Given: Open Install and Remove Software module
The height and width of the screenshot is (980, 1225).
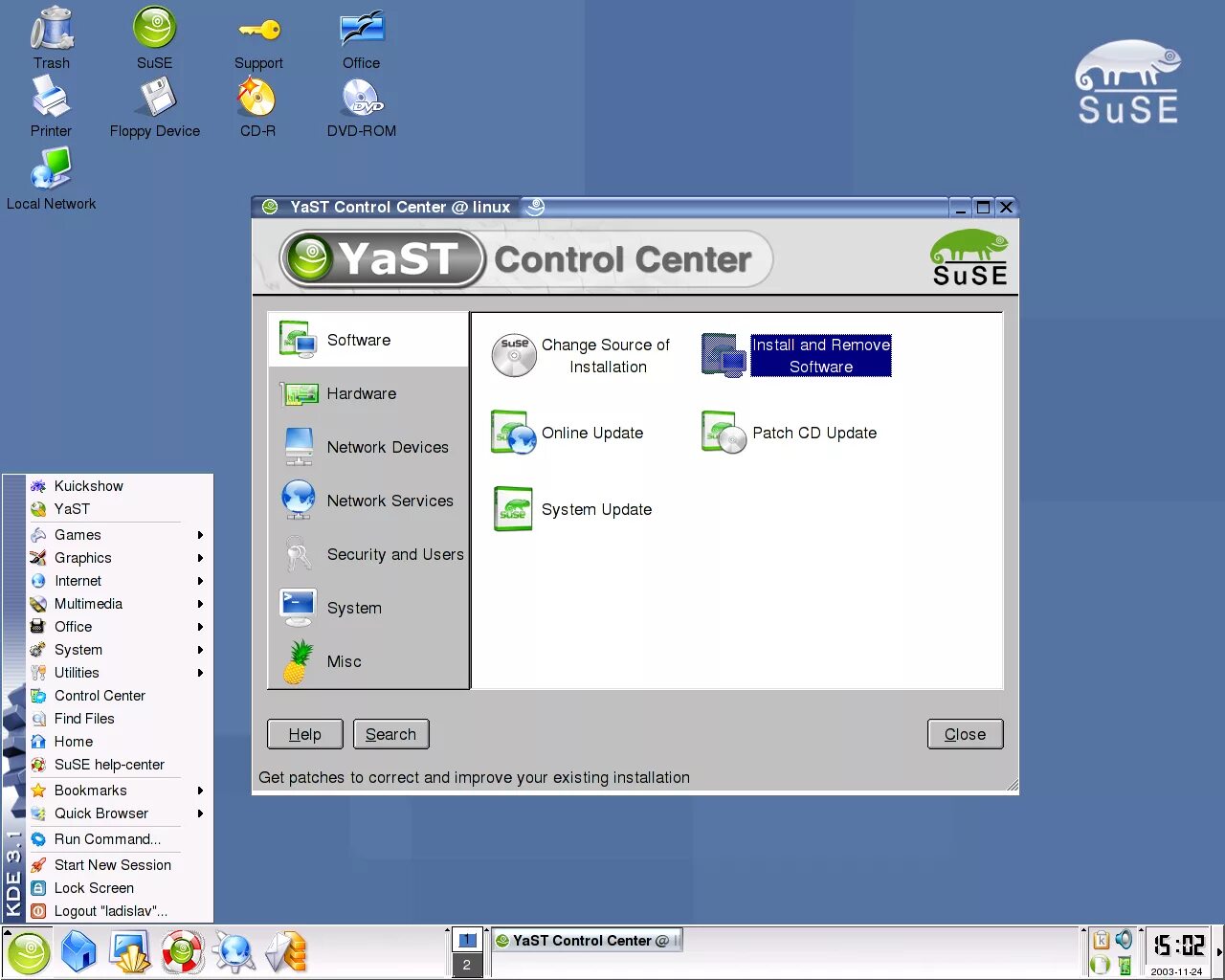Looking at the screenshot, I should 796,356.
